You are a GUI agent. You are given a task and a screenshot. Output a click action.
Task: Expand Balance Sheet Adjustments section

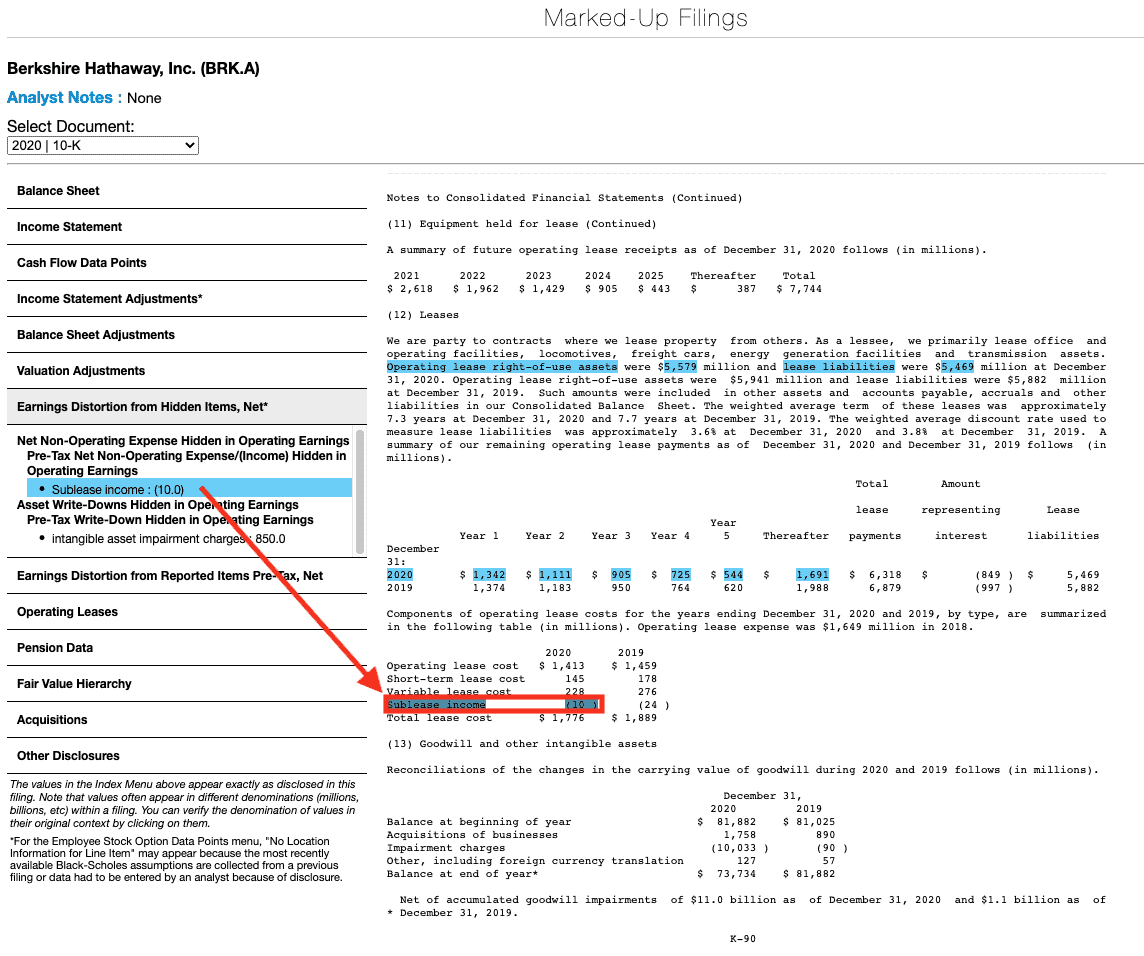(187, 335)
